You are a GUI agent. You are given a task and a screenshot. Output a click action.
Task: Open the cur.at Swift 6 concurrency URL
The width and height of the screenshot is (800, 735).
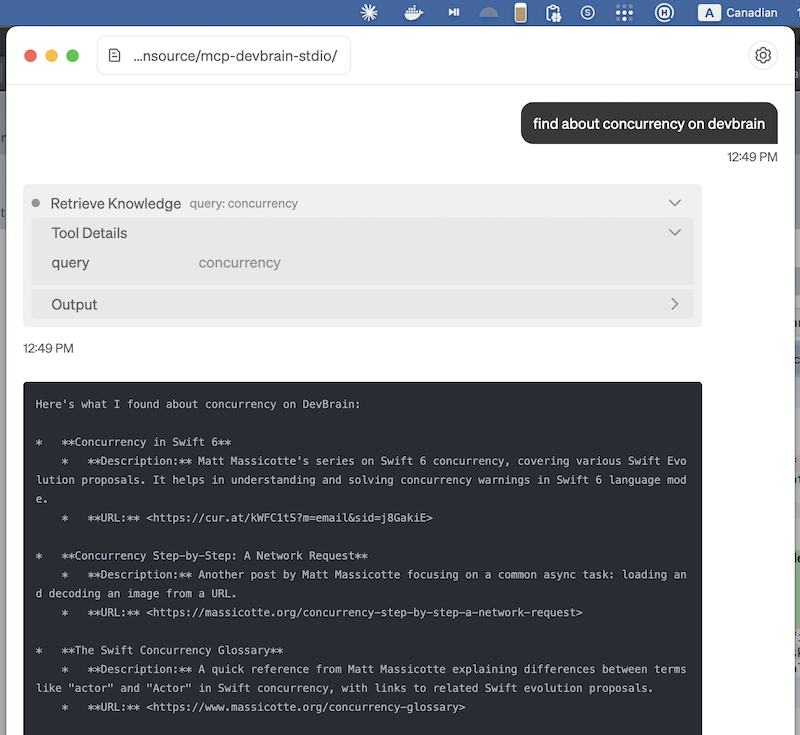pos(289,518)
